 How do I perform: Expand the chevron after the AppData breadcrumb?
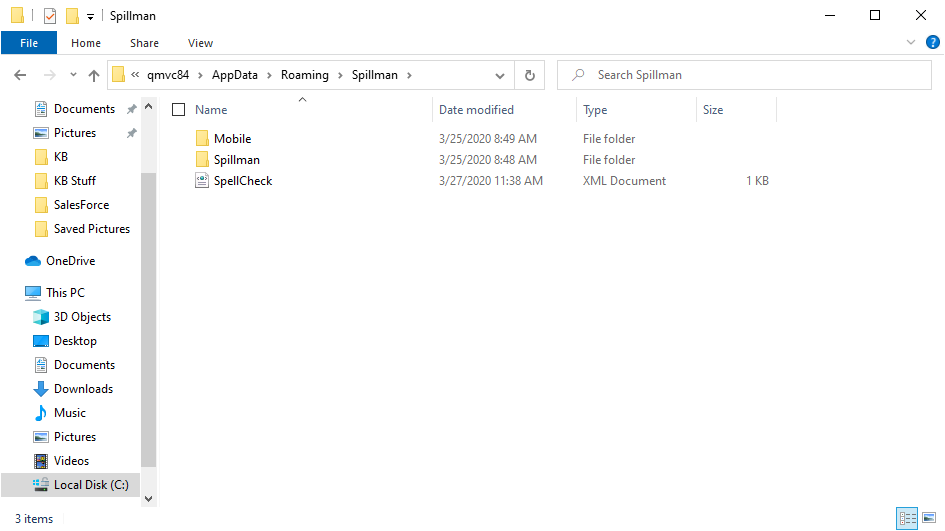(x=269, y=75)
